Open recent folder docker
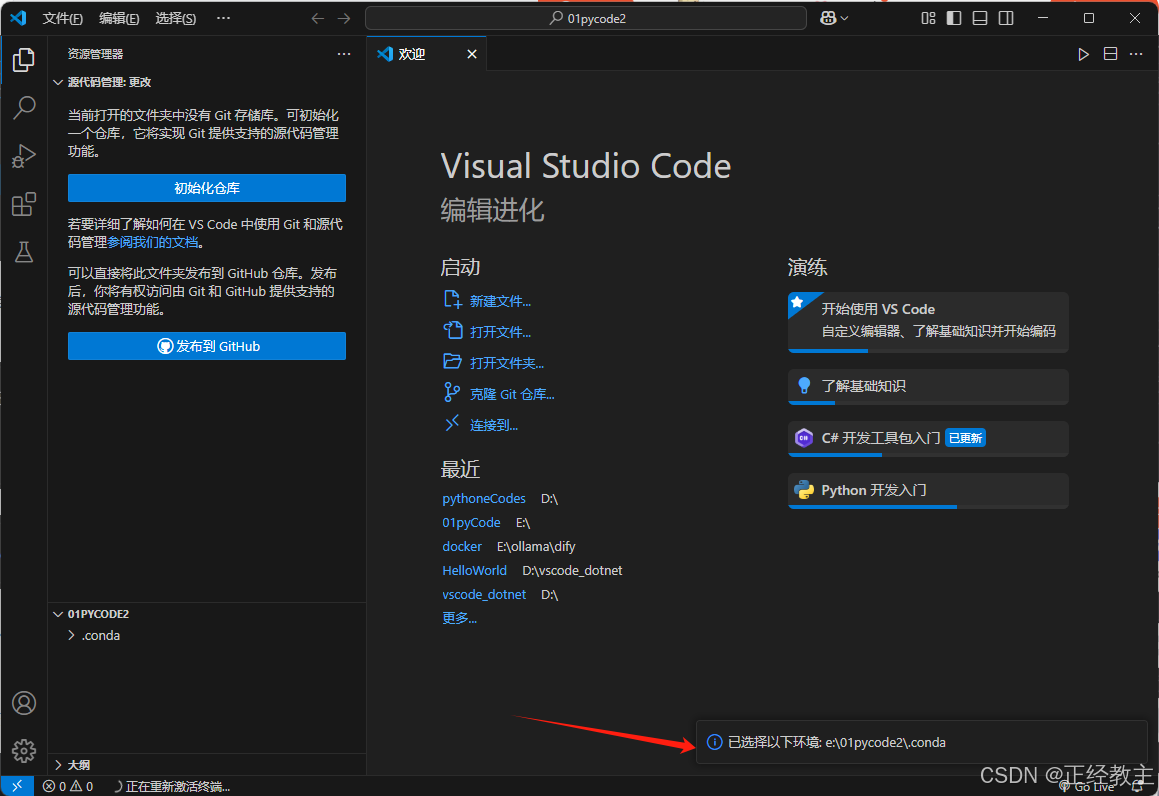The height and width of the screenshot is (796, 1159). (x=462, y=546)
